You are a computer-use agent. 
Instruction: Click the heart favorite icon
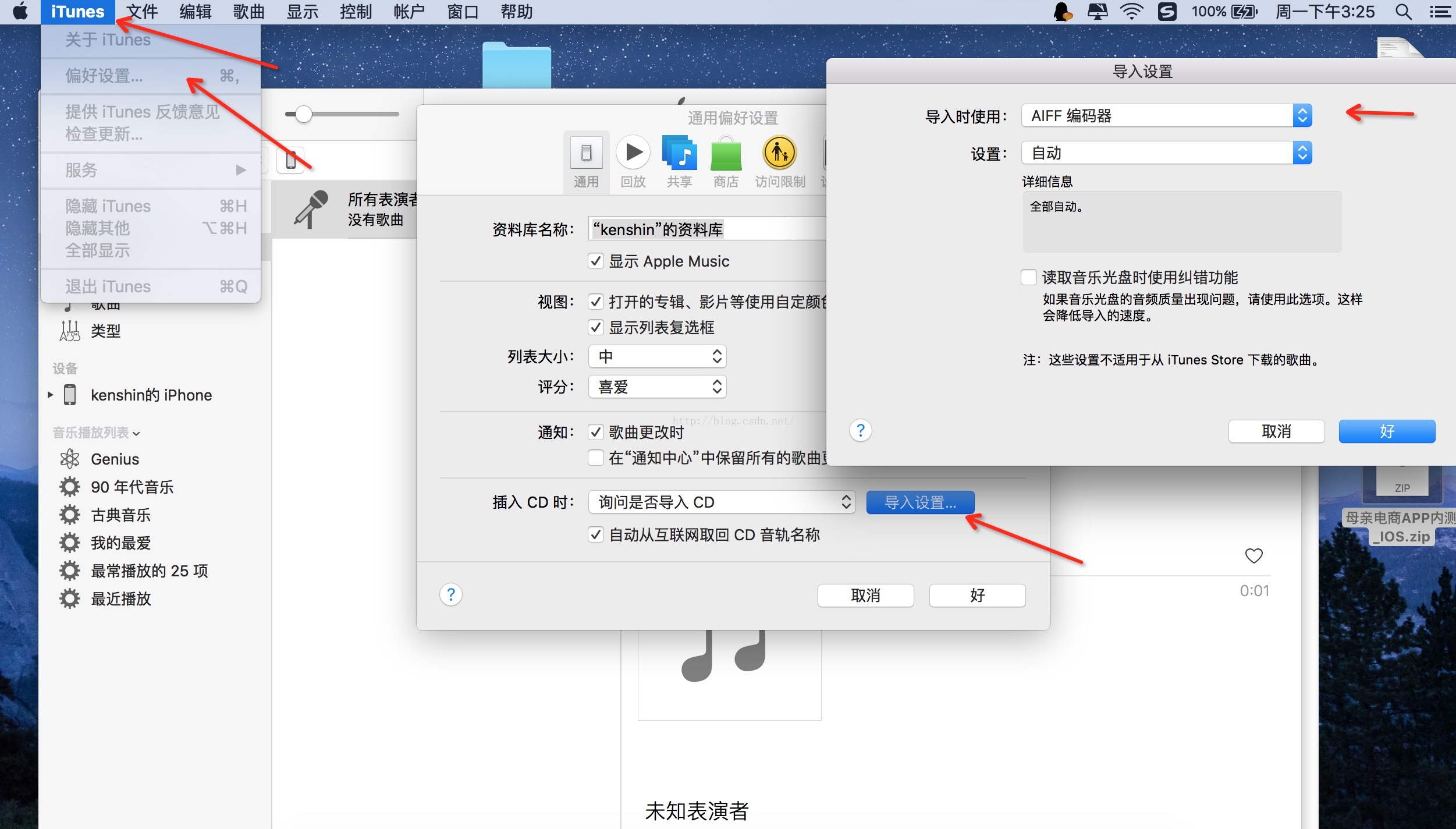point(1253,555)
